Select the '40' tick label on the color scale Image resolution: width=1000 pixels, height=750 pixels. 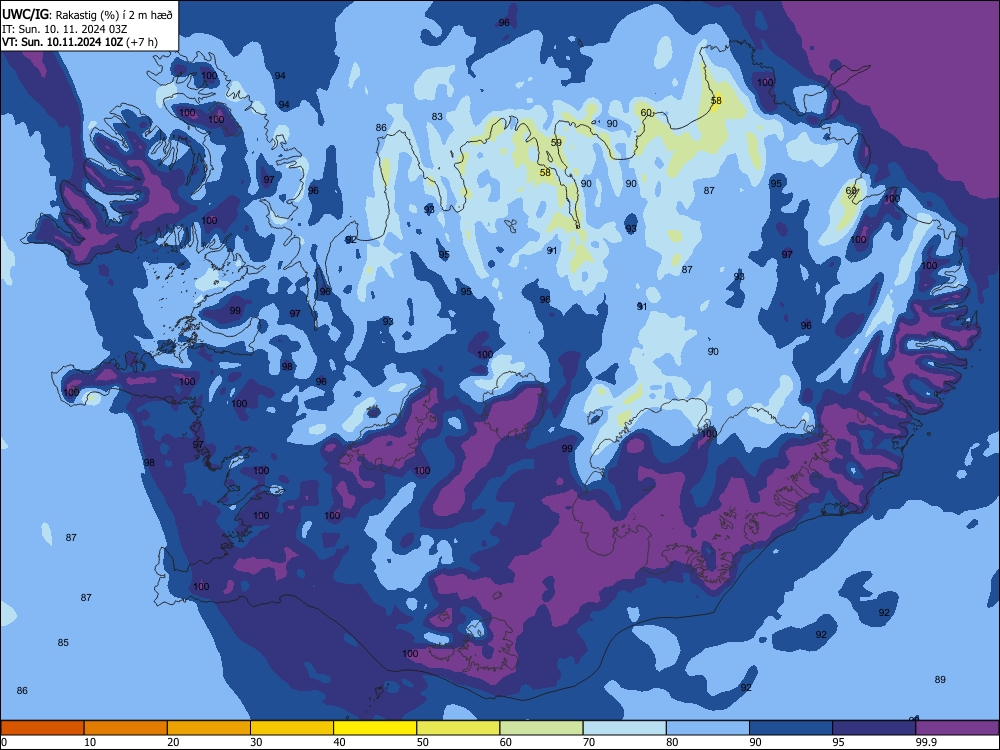339,742
